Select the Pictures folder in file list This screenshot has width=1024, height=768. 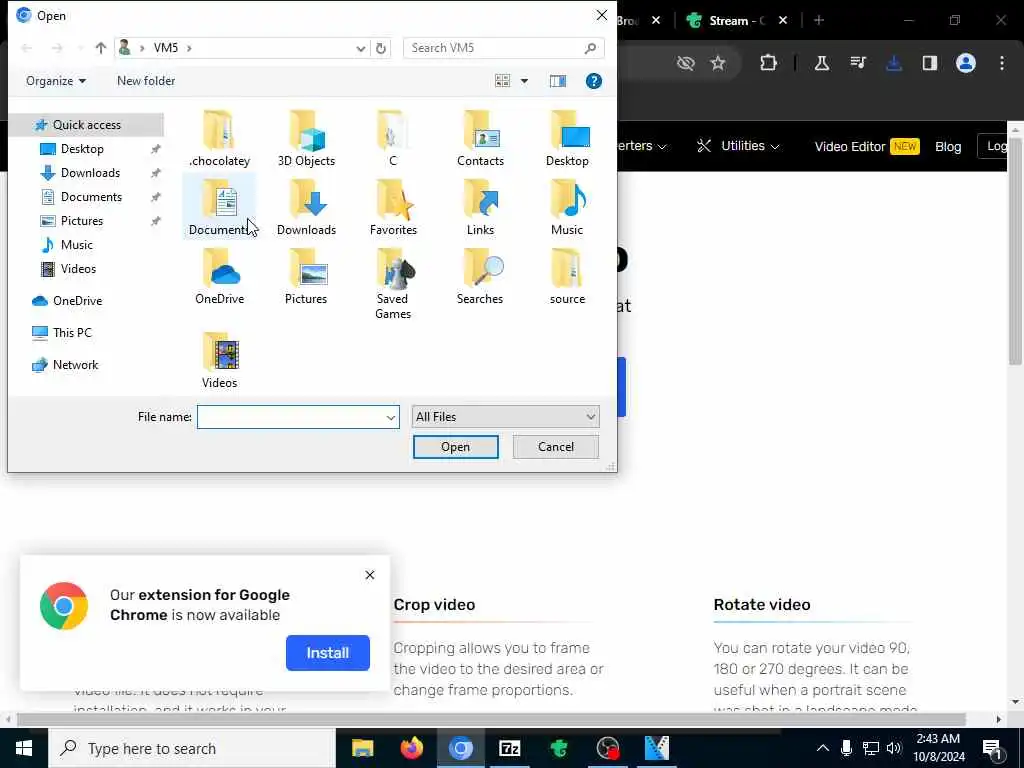click(306, 277)
